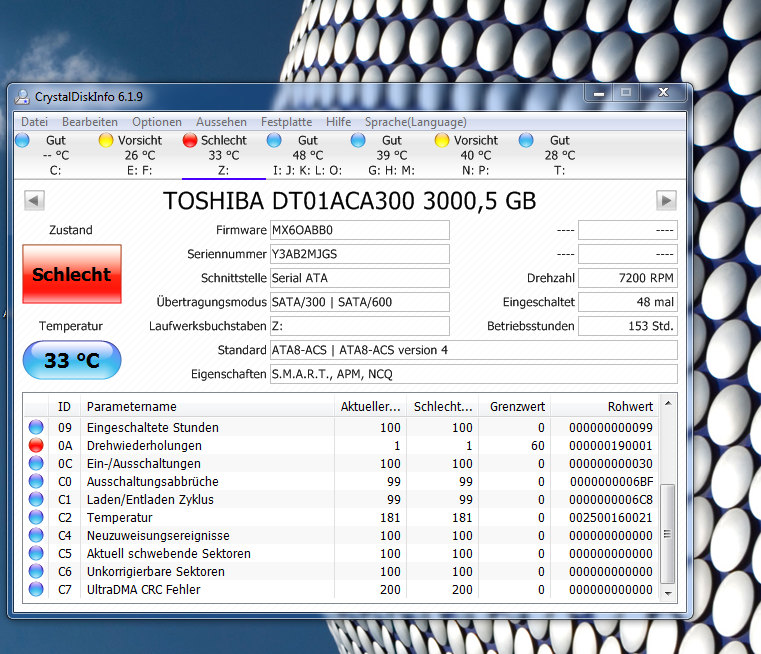761x654 pixels.
Task: Click the red Schlecht orb for drive Z:
Action: (190, 140)
